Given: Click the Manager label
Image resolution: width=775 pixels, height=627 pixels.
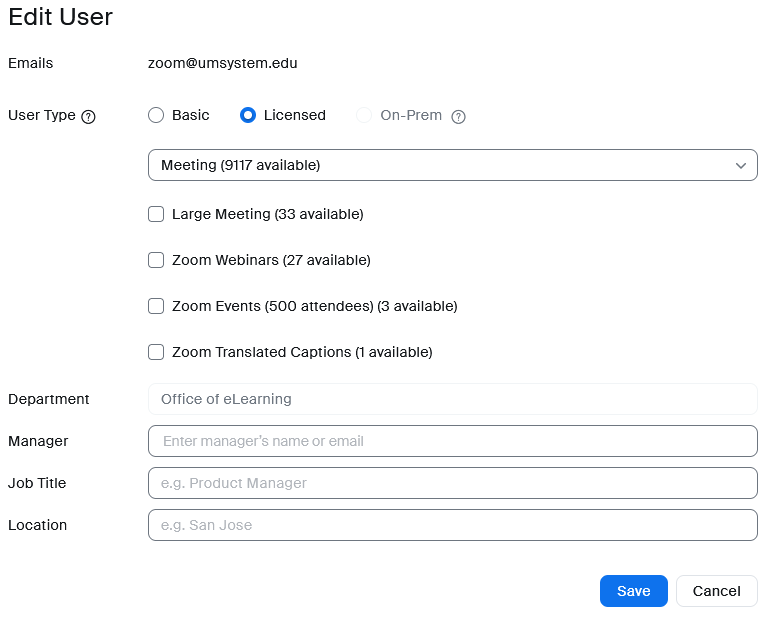Looking at the screenshot, I should [x=38, y=441].
